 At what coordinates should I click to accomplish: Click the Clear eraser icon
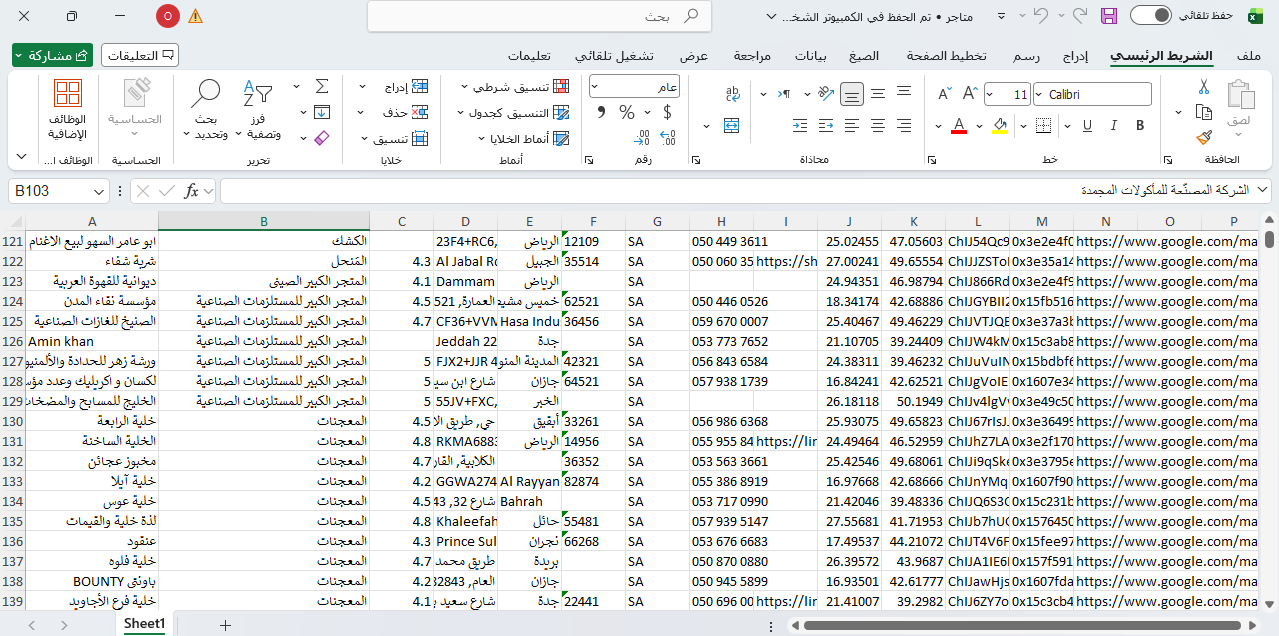[322, 138]
